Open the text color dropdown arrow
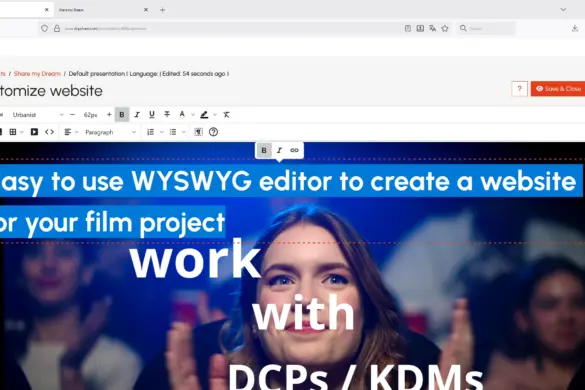Image resolution: width=585 pixels, height=390 pixels. pyautogui.click(x=193, y=115)
